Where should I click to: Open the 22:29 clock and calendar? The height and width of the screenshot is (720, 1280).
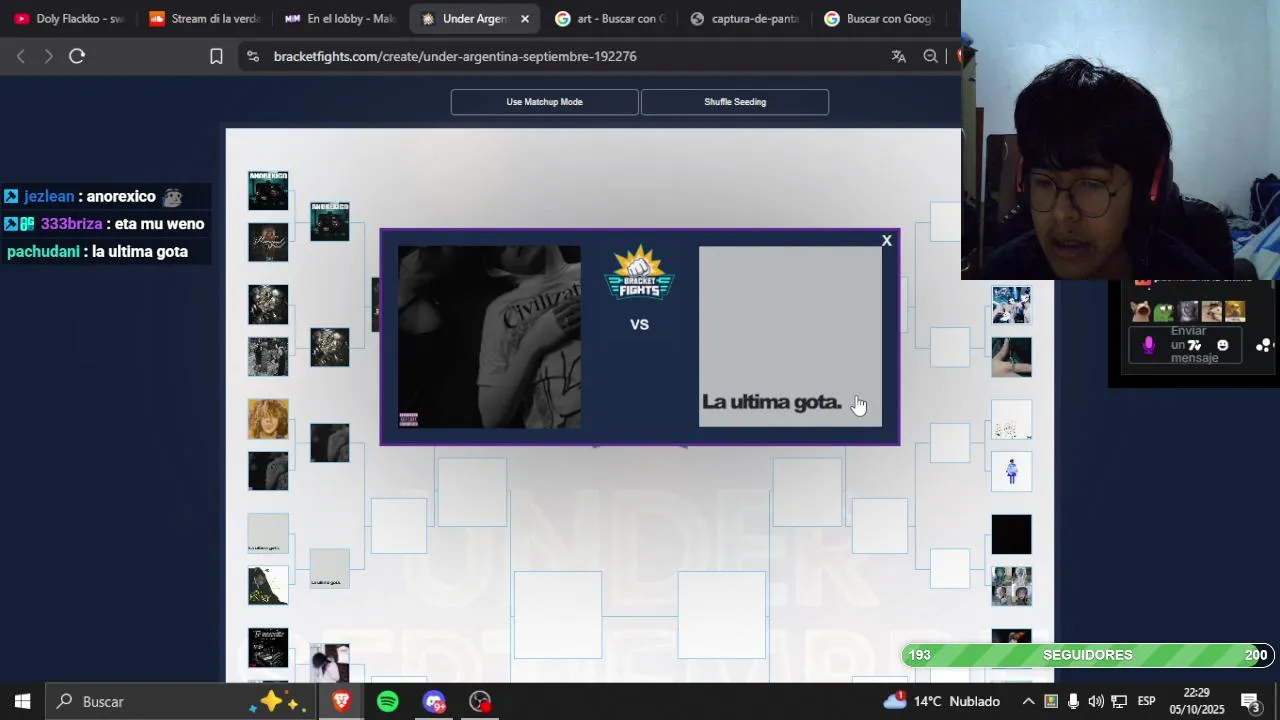(x=1197, y=701)
